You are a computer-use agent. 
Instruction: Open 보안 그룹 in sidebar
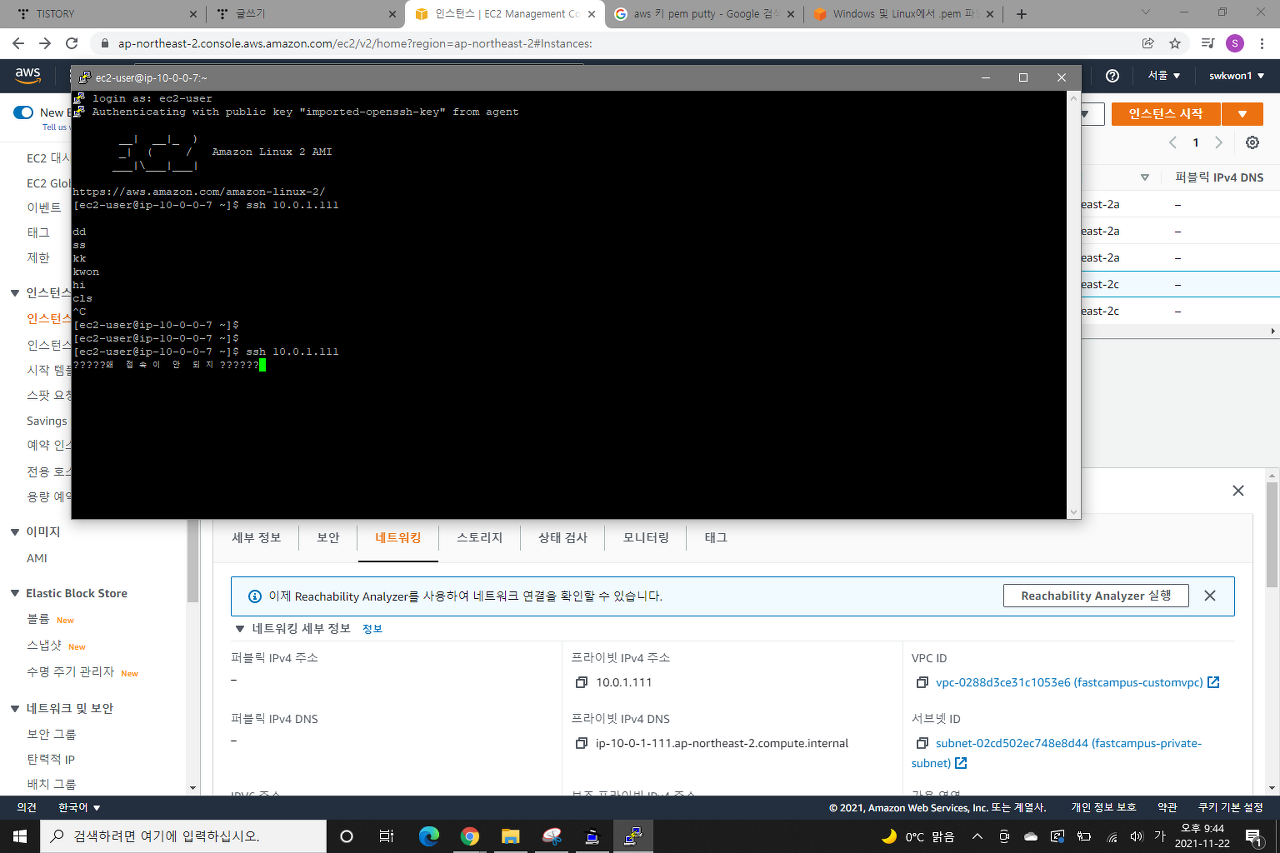(52, 733)
